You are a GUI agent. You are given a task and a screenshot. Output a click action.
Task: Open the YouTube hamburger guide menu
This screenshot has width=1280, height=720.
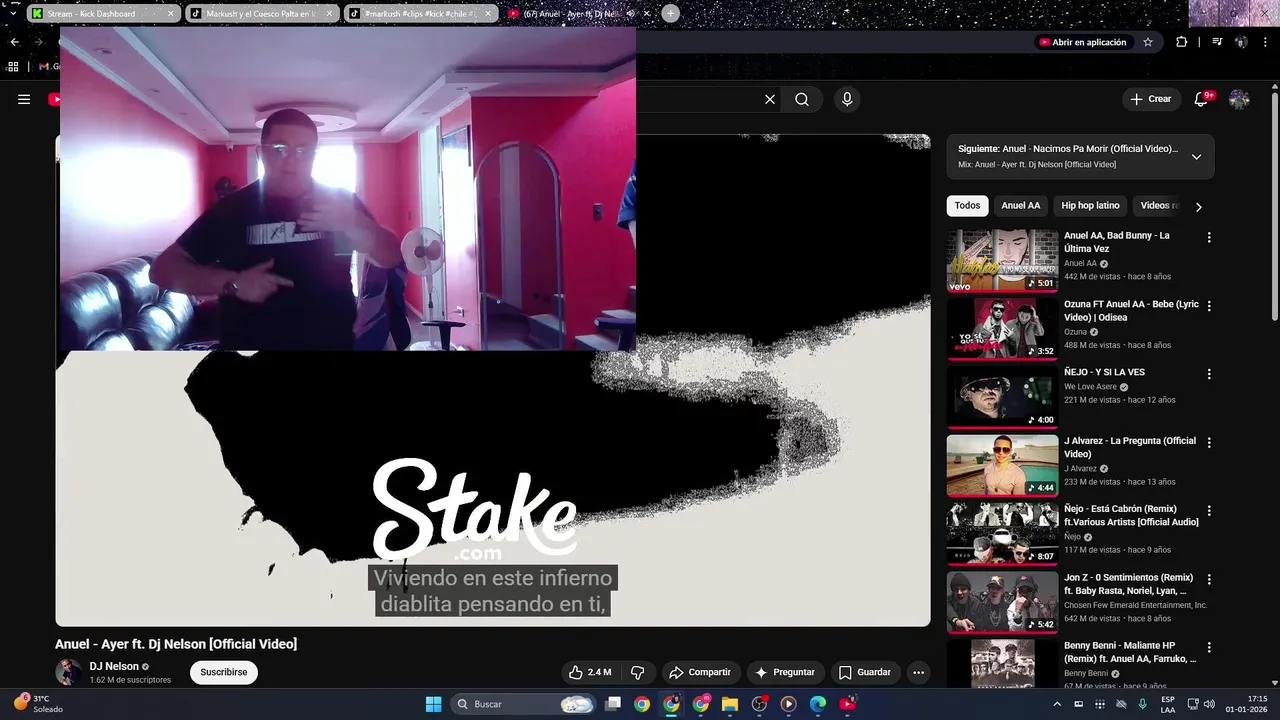pyautogui.click(x=24, y=99)
